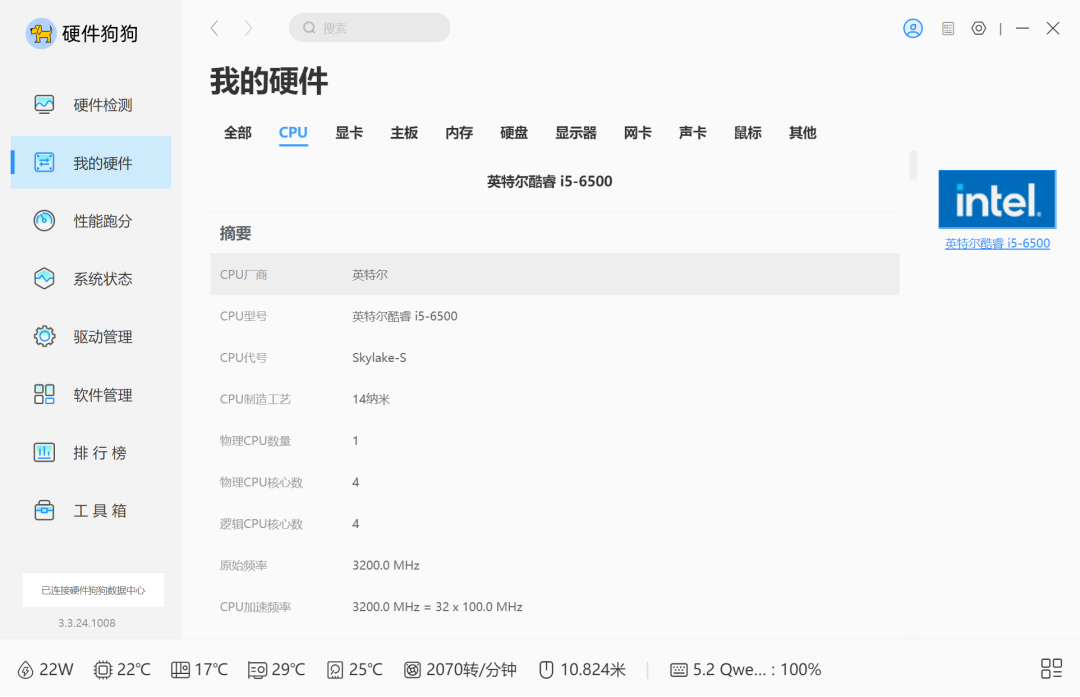
Task: Open settings hexagon icon in title bar
Action: pyautogui.click(x=978, y=28)
